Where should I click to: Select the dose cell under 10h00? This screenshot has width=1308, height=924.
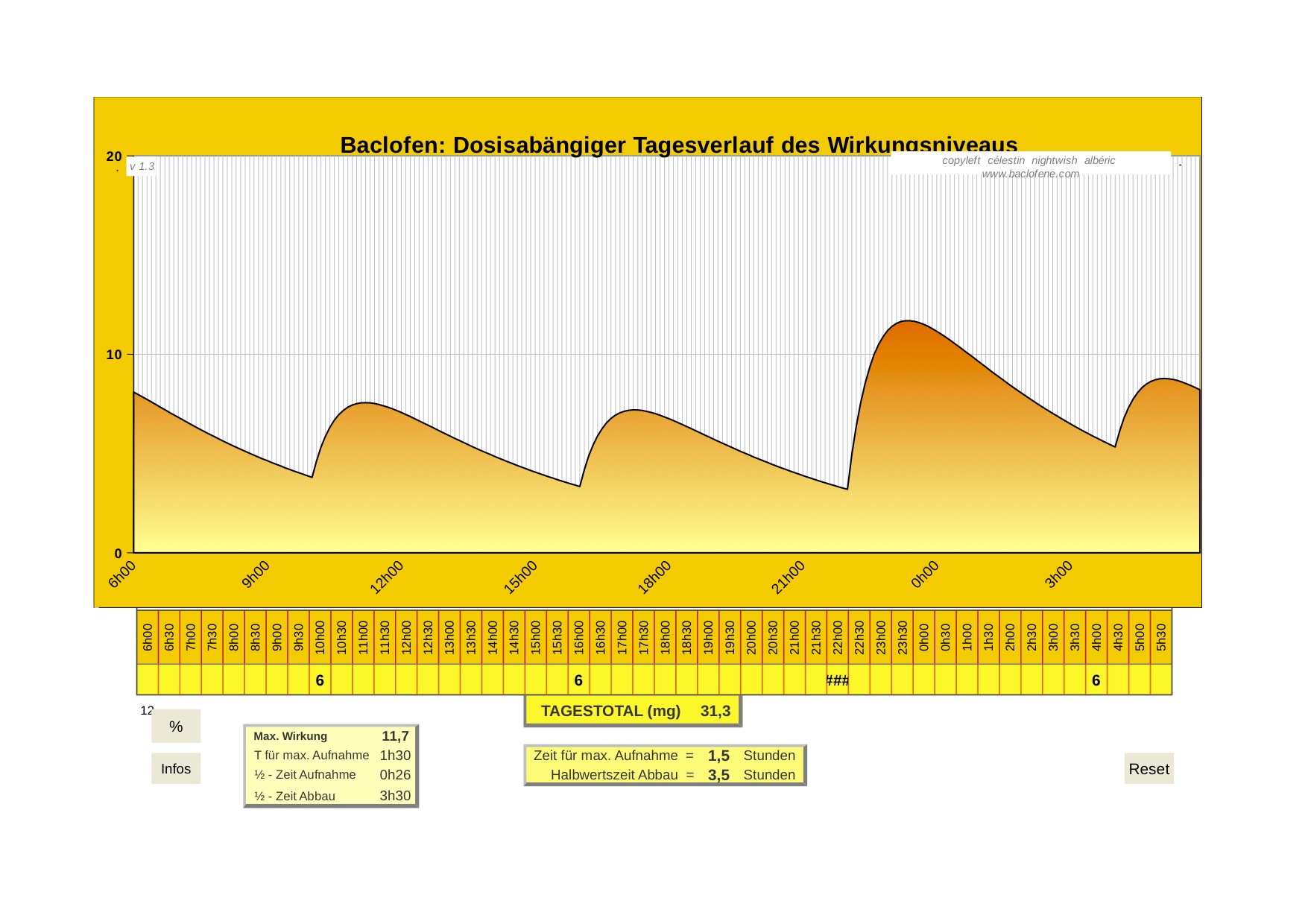pos(320,680)
